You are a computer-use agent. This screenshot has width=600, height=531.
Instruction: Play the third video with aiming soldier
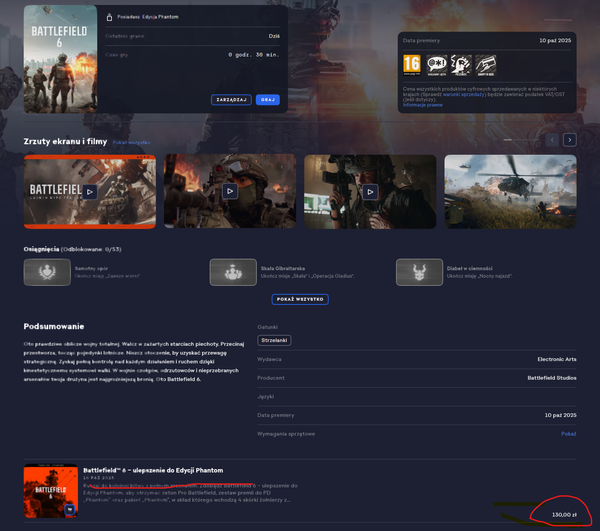click(x=370, y=191)
